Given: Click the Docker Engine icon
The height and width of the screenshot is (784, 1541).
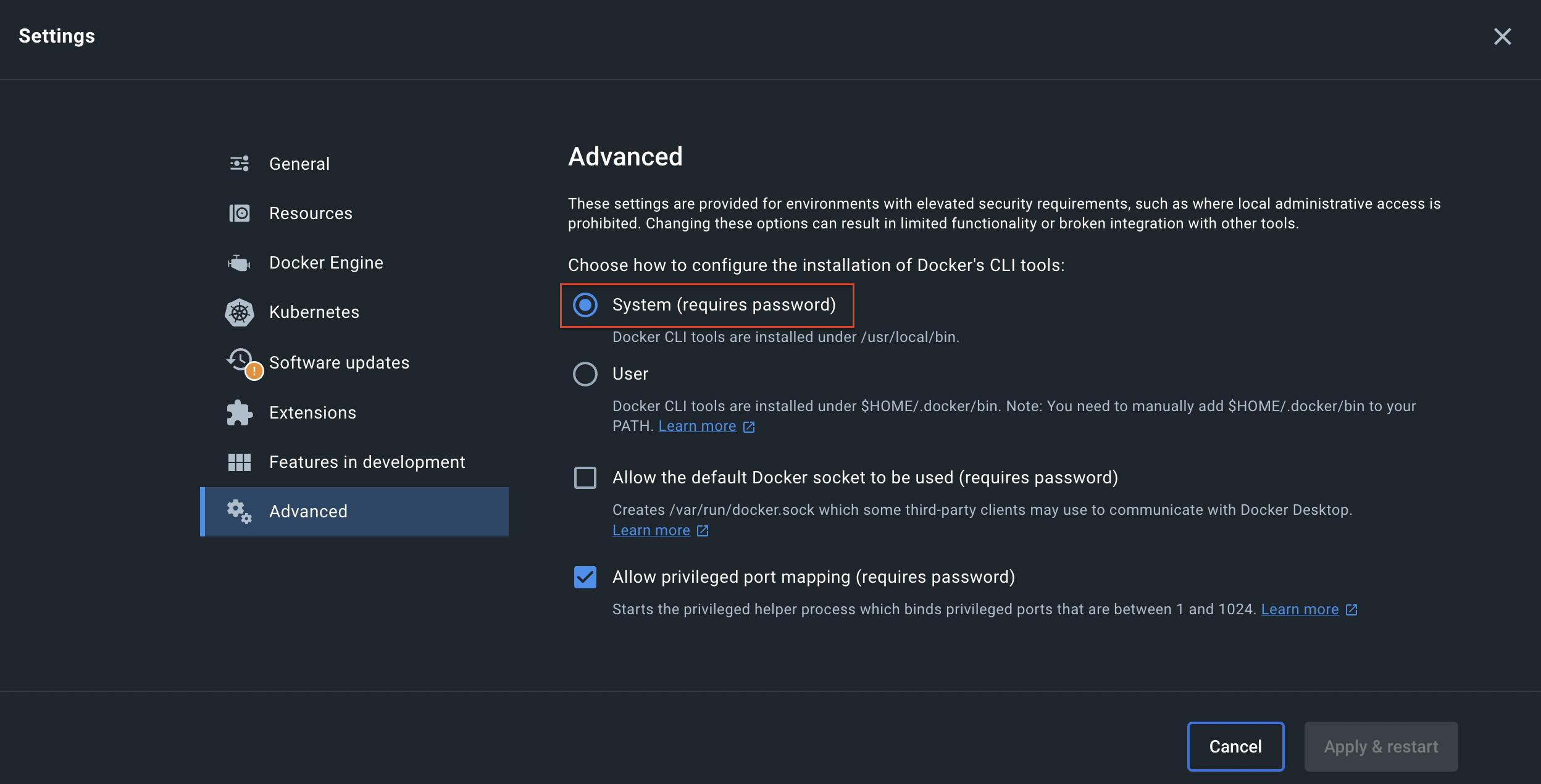Looking at the screenshot, I should [x=240, y=263].
